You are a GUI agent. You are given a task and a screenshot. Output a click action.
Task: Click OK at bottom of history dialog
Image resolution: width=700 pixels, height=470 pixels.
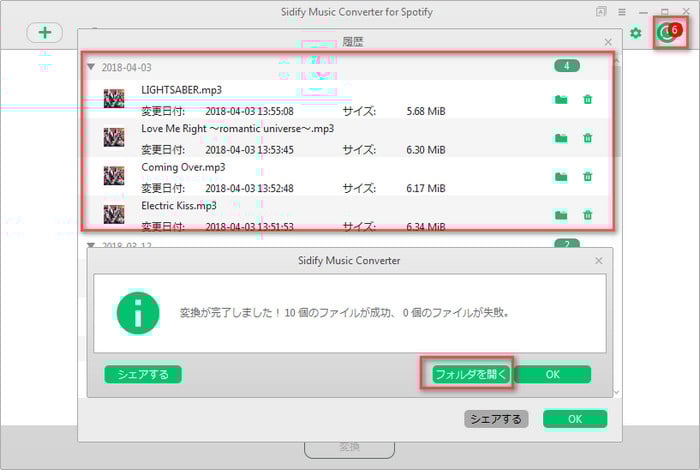tap(575, 419)
